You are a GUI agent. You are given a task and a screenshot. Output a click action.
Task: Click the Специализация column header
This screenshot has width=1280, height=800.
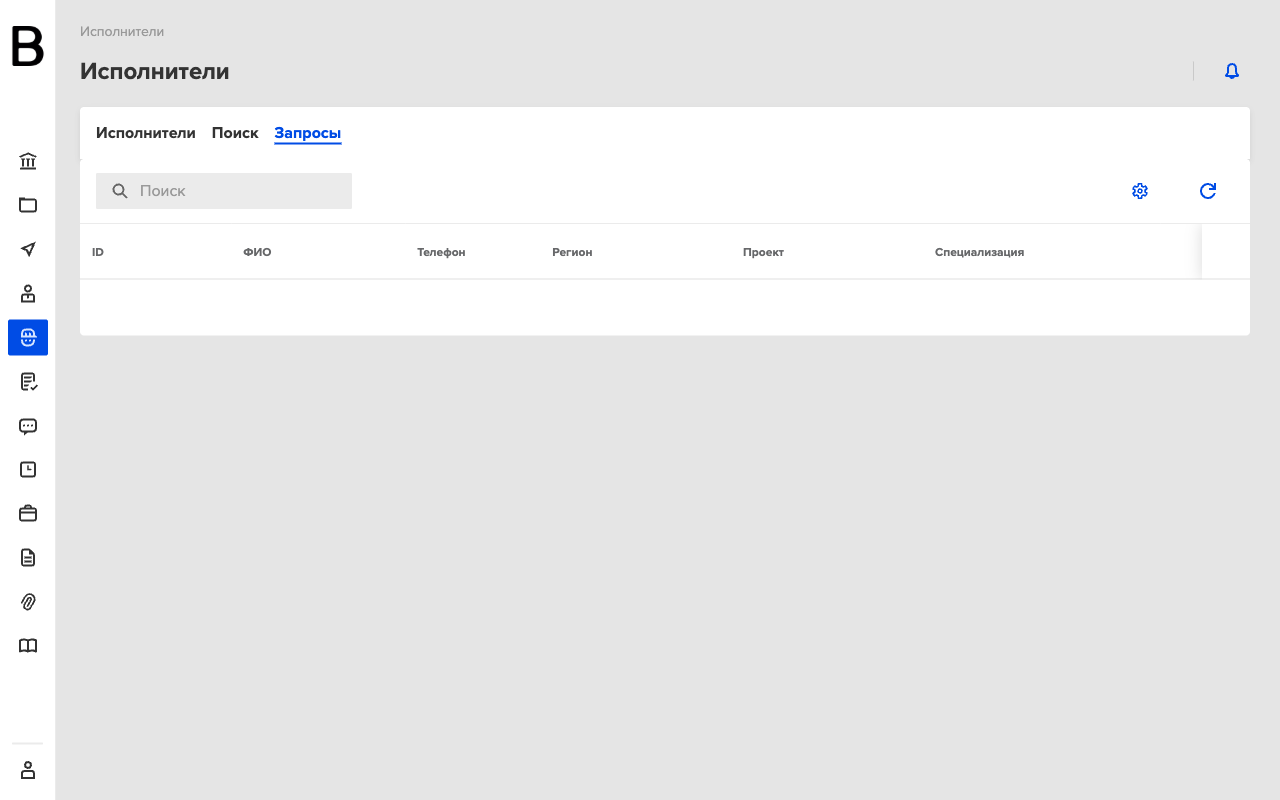point(979,252)
